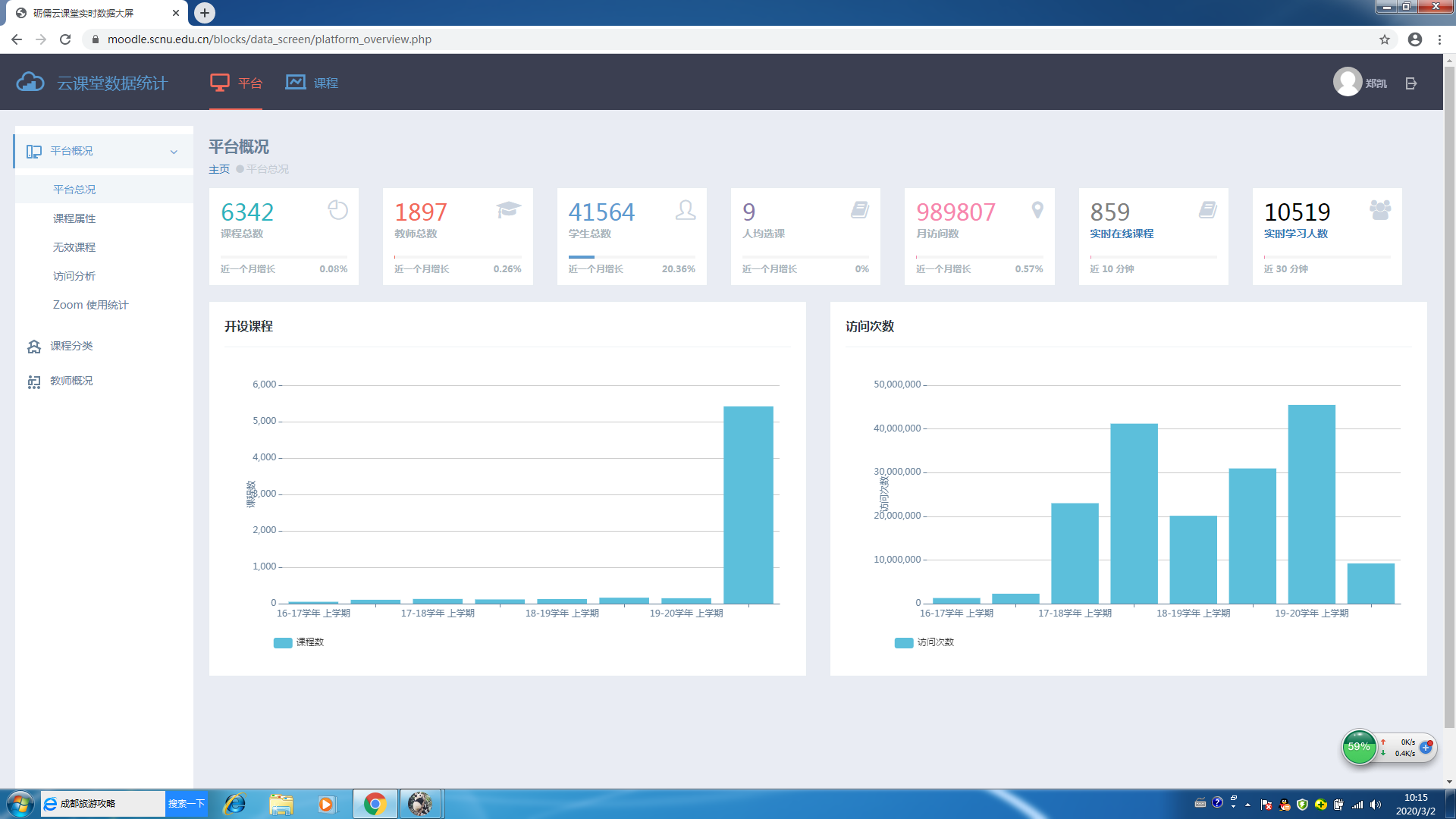Select 平台总况 in the sidebar
Viewport: 1456px width, 819px height.
click(74, 190)
